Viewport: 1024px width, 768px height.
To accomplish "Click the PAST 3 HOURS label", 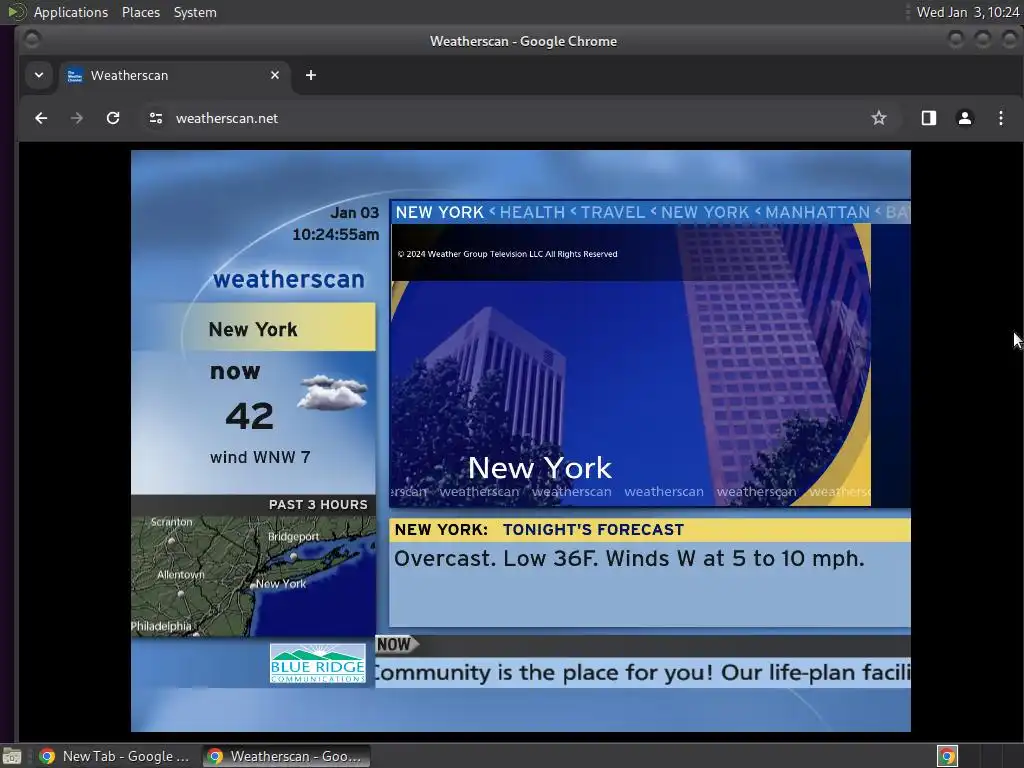I will tap(318, 505).
